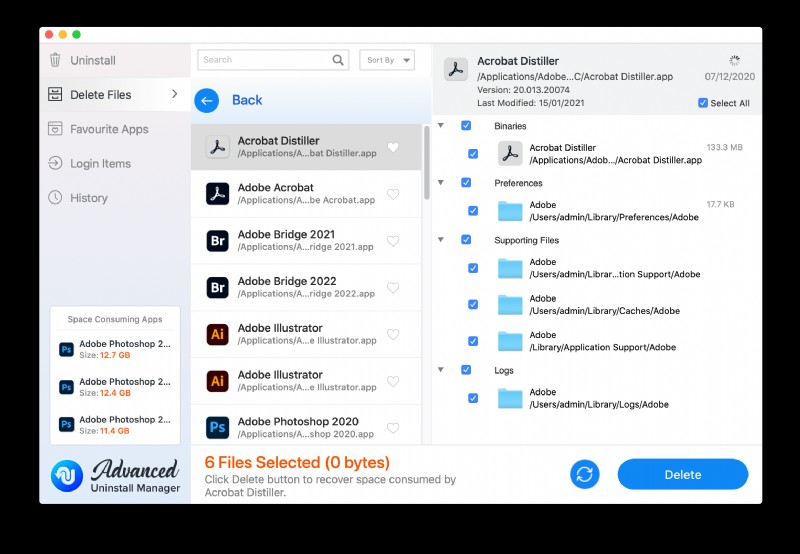The image size is (800, 554).
Task: Open the Uninstall sidebar section
Action: click(92, 61)
